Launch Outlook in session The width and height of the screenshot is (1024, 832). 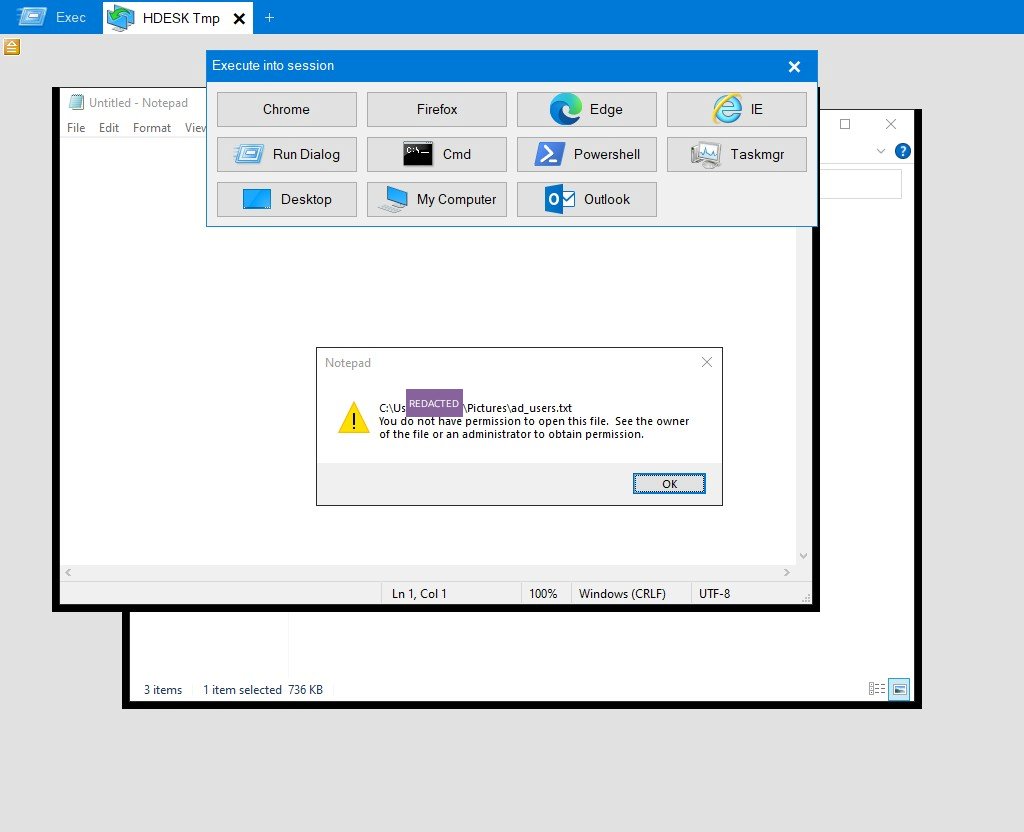click(x=586, y=199)
